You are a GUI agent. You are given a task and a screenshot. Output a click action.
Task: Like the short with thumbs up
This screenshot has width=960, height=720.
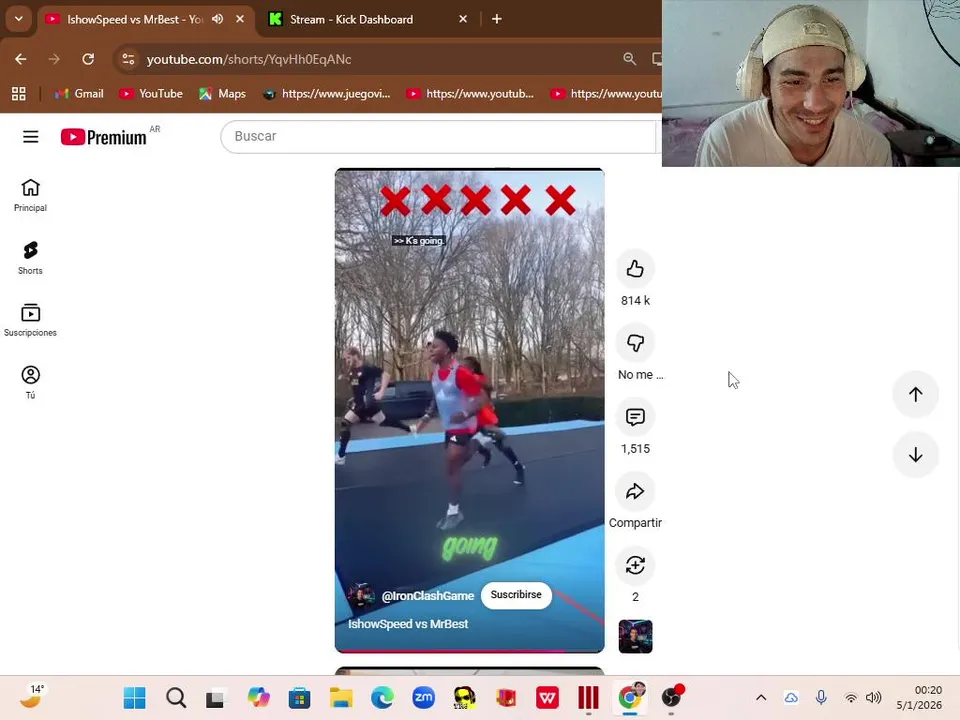point(635,269)
